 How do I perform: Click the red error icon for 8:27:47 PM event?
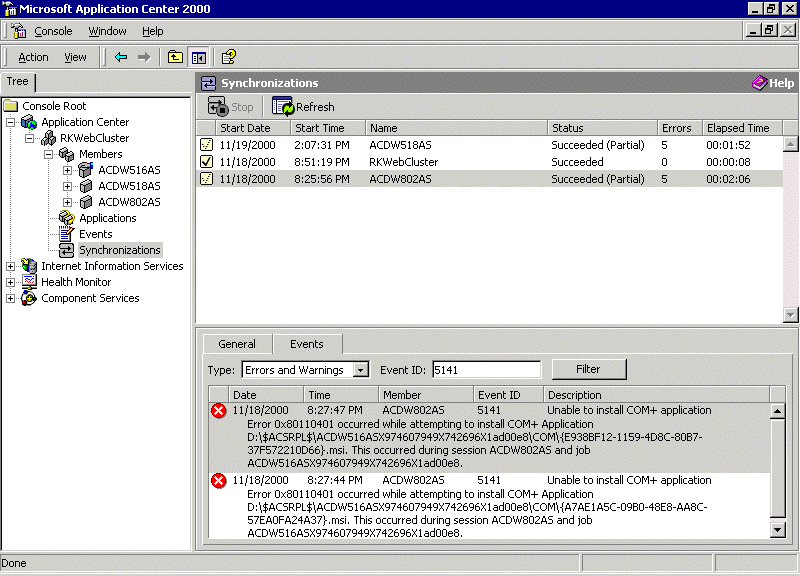click(219, 410)
